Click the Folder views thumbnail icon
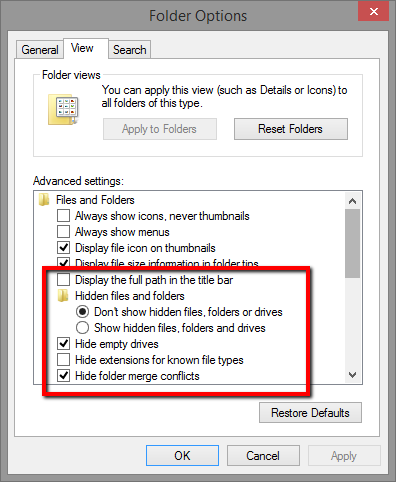Image resolution: width=396 pixels, height=482 pixels. pos(63,109)
